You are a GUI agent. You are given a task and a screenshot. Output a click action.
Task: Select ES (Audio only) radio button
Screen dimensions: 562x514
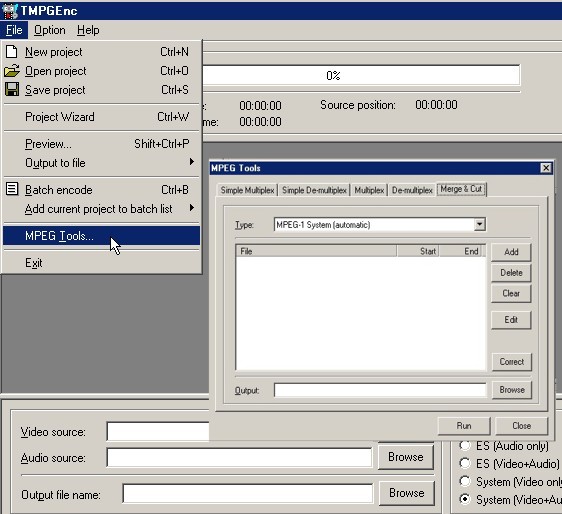(x=465, y=445)
